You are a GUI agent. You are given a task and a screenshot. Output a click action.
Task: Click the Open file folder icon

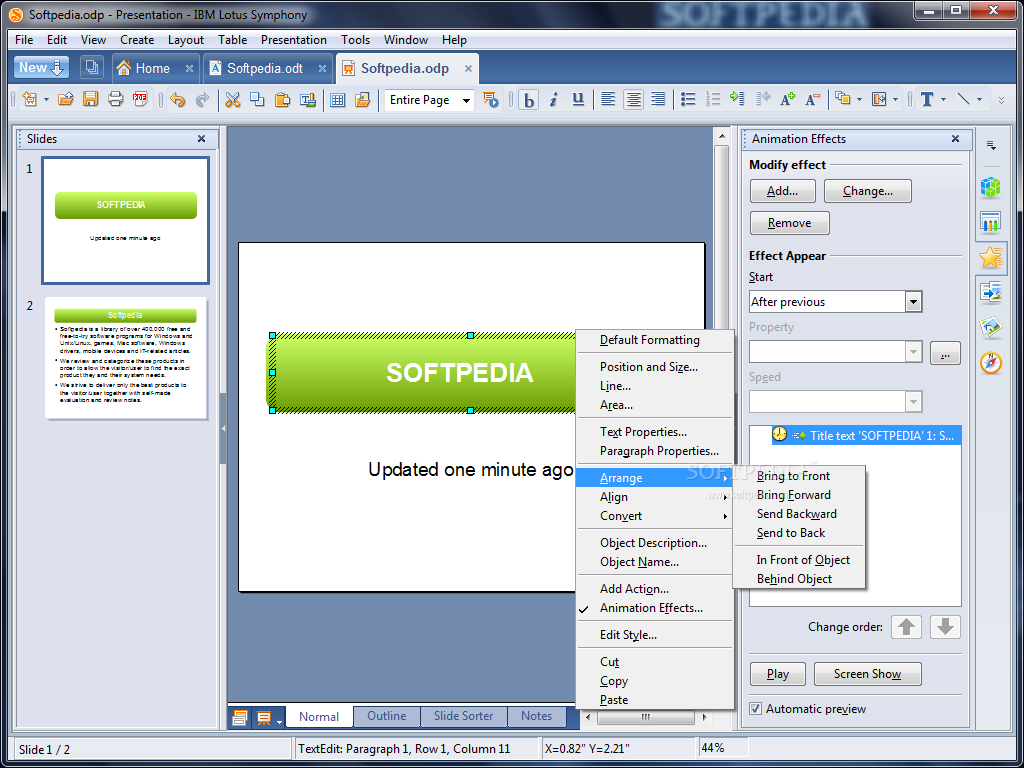point(65,99)
